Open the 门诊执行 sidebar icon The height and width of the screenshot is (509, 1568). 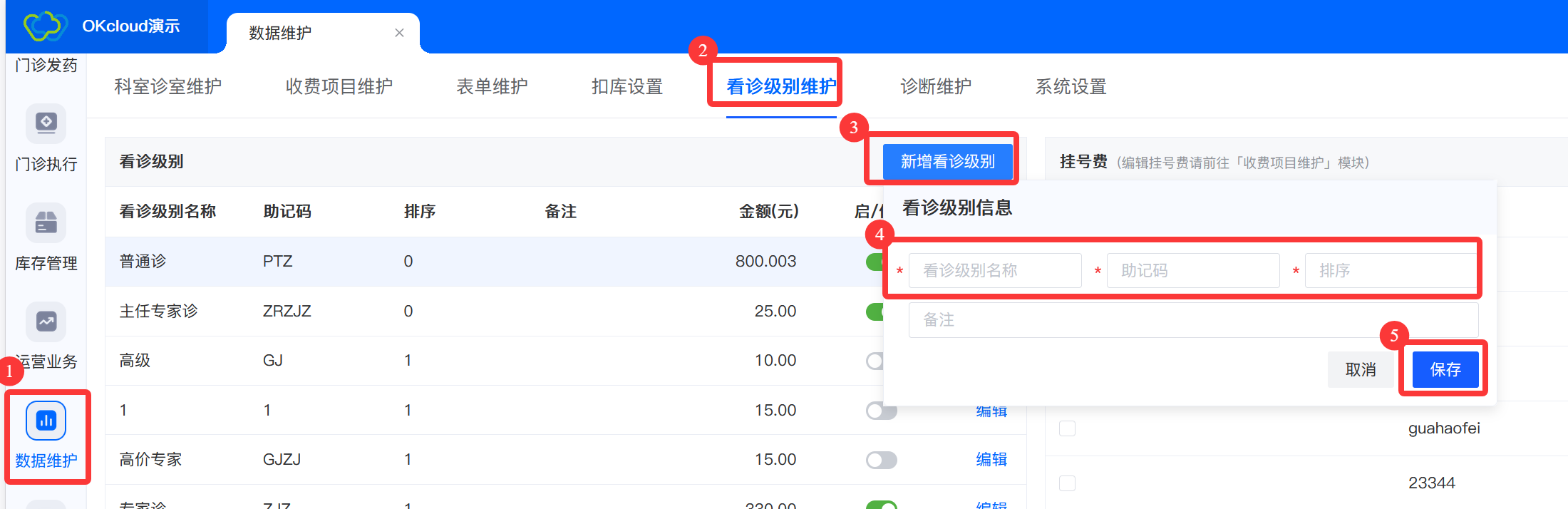tap(46, 123)
